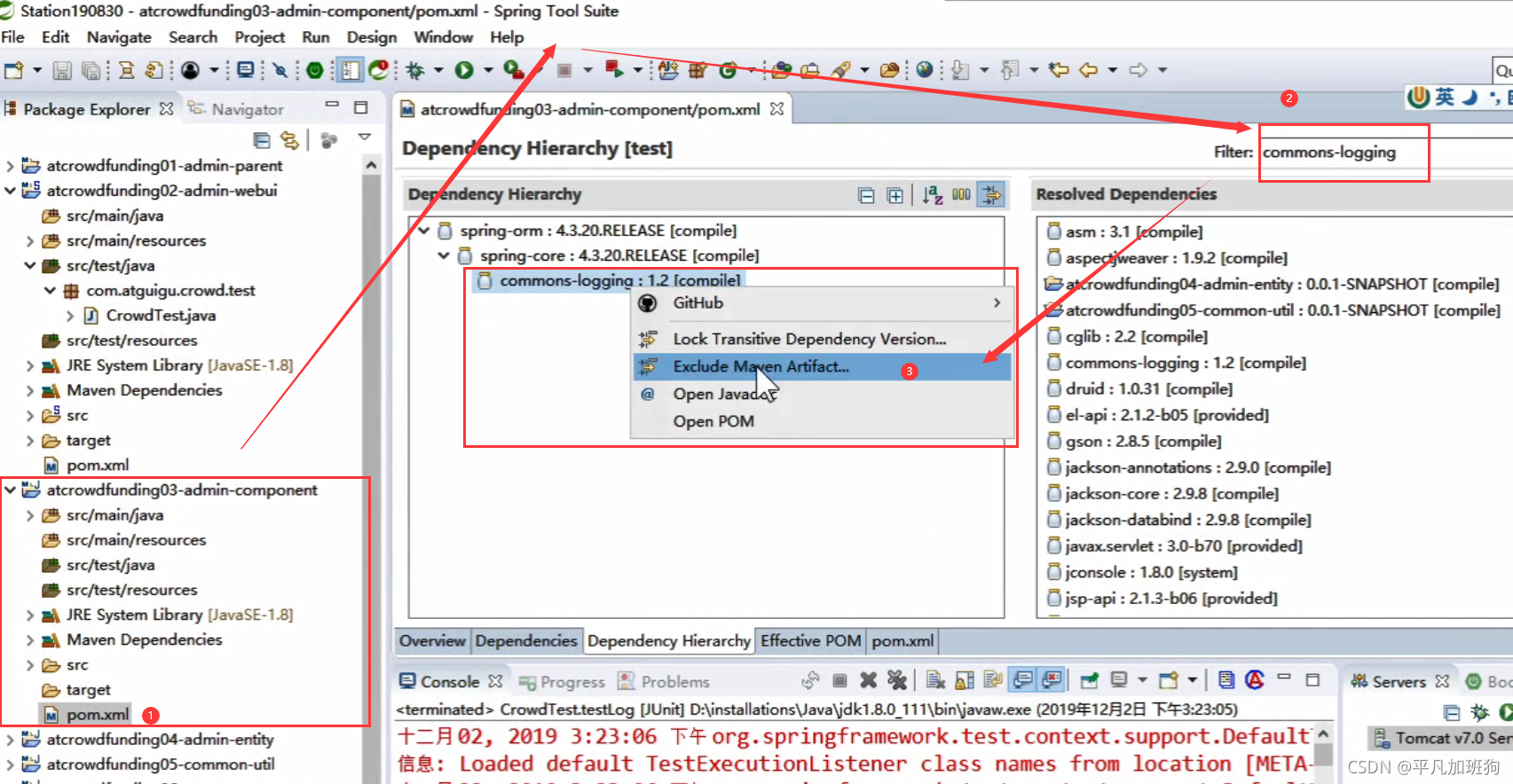Screen dimensions: 1513x784
Task: Toggle Show Console on Standard Error change
Action: (x=1052, y=680)
